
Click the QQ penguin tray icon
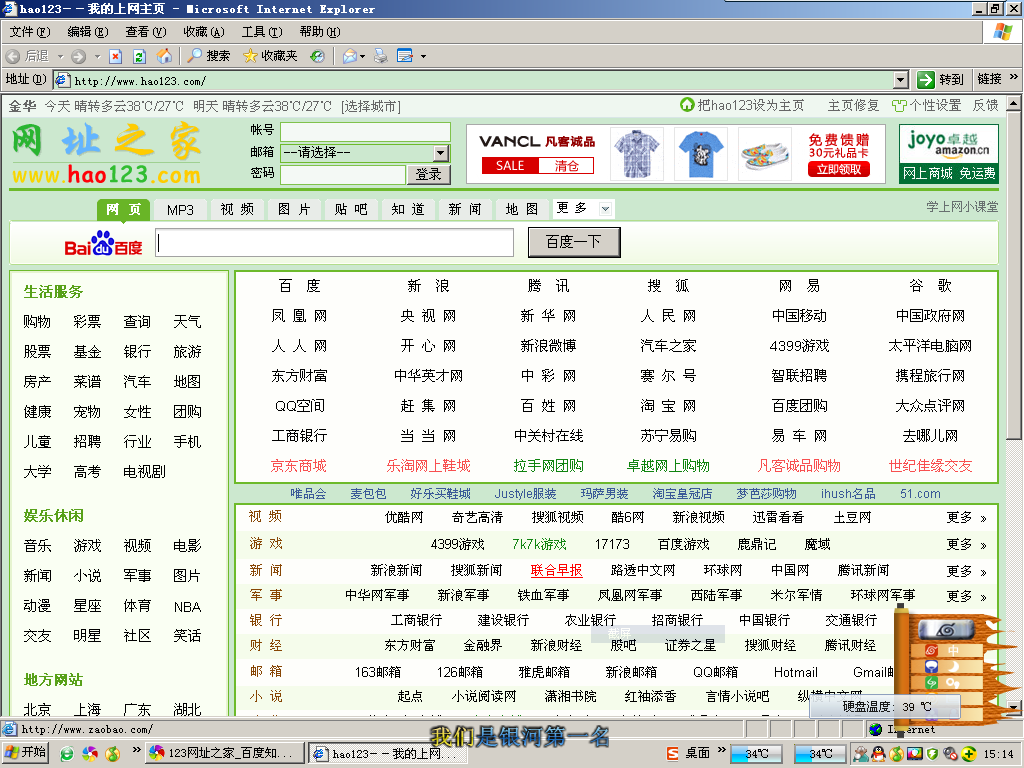tap(878, 754)
